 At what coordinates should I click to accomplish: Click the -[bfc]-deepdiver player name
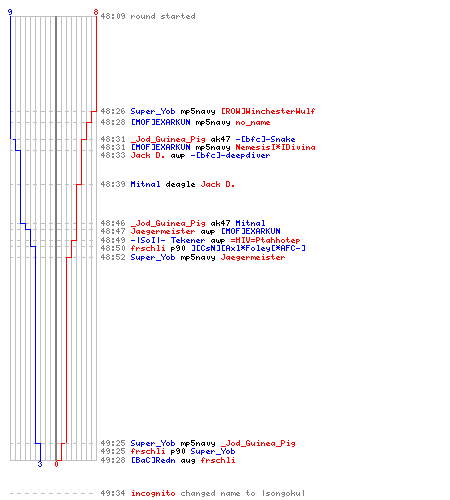click(x=230, y=155)
